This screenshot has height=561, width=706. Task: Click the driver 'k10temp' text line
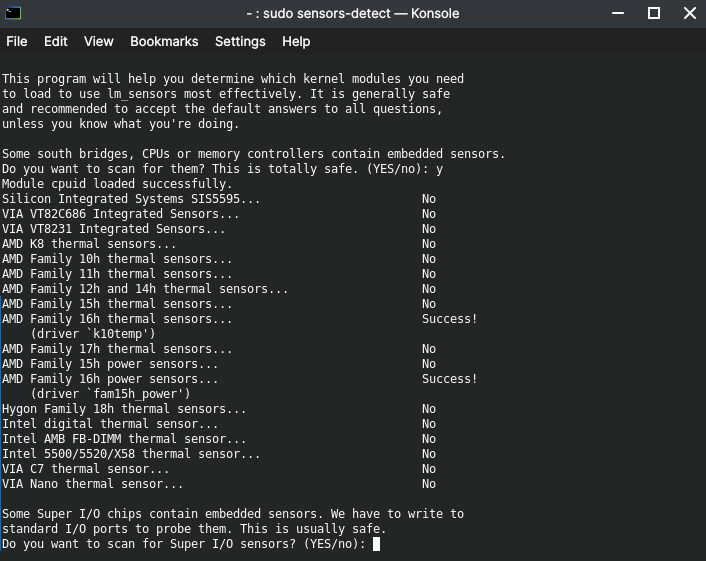click(93, 334)
